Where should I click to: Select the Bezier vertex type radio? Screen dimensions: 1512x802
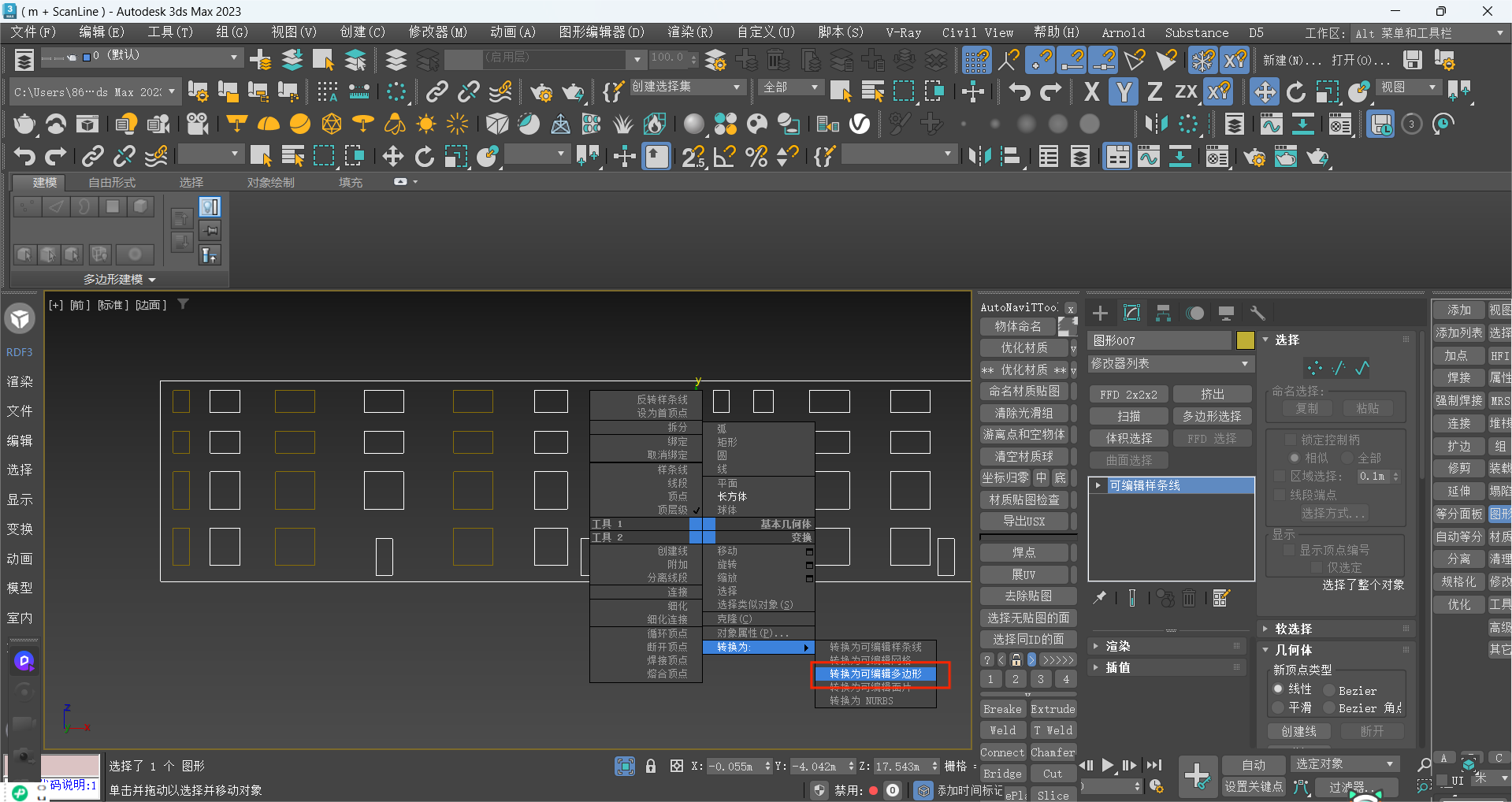point(1328,690)
